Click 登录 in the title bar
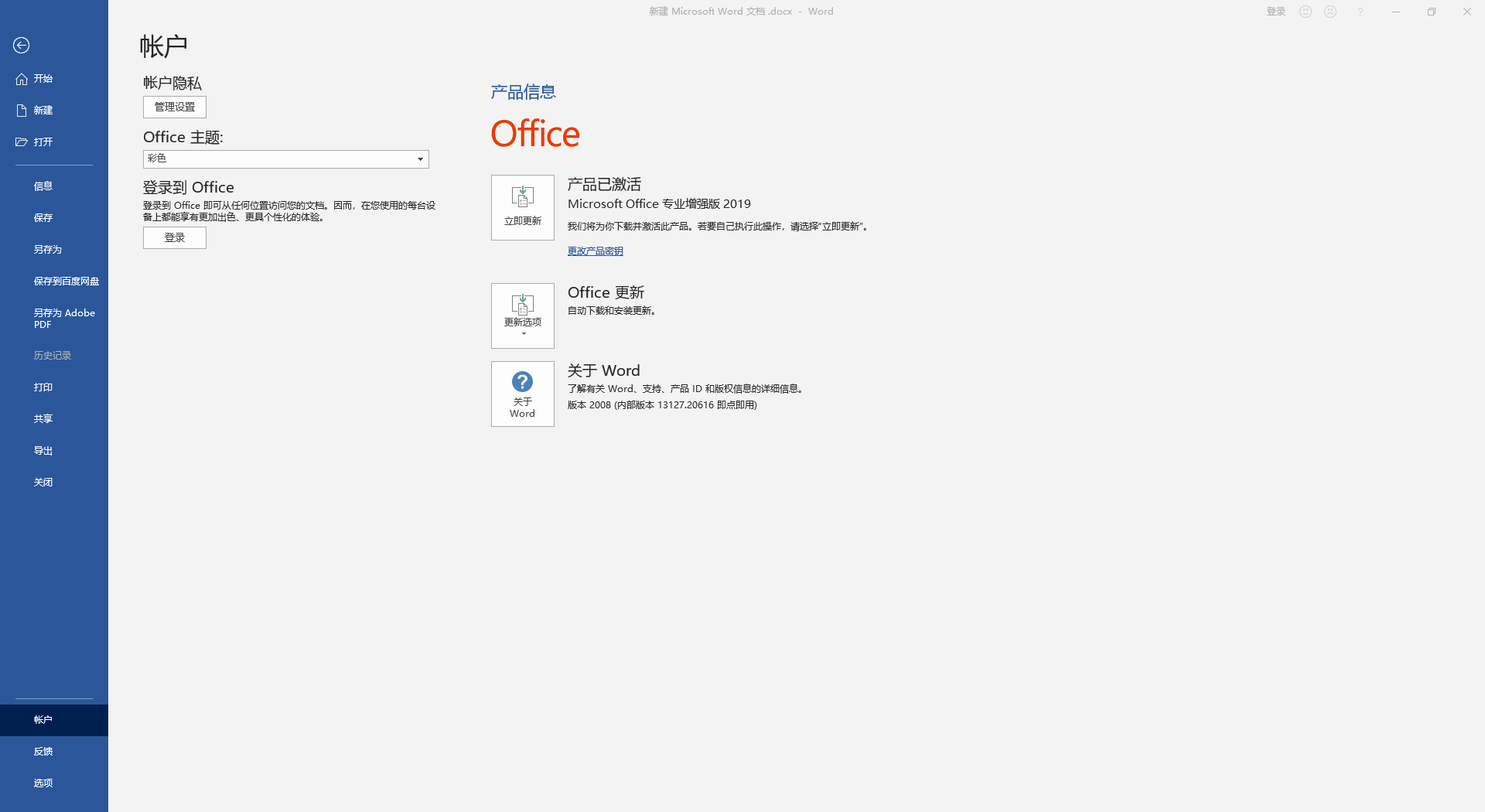 [x=1276, y=12]
